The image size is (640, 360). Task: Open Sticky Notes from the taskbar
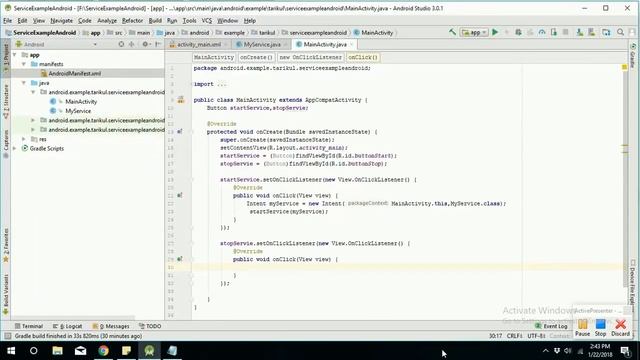tap(126, 350)
